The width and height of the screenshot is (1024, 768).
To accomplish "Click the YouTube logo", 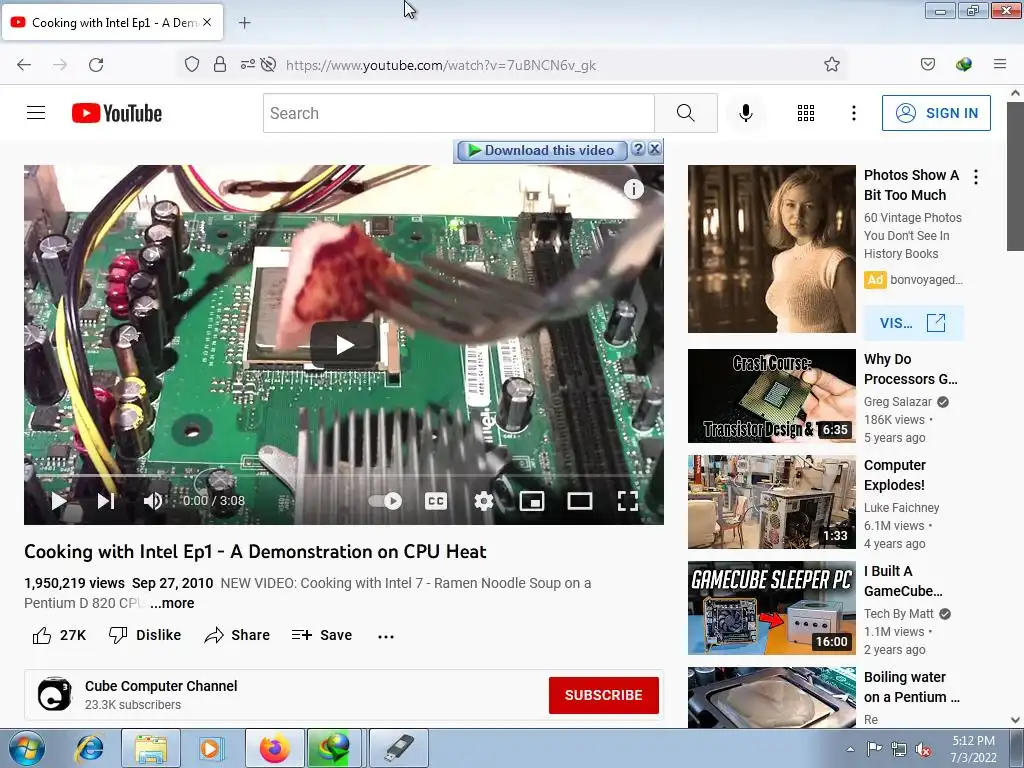I will (117, 113).
